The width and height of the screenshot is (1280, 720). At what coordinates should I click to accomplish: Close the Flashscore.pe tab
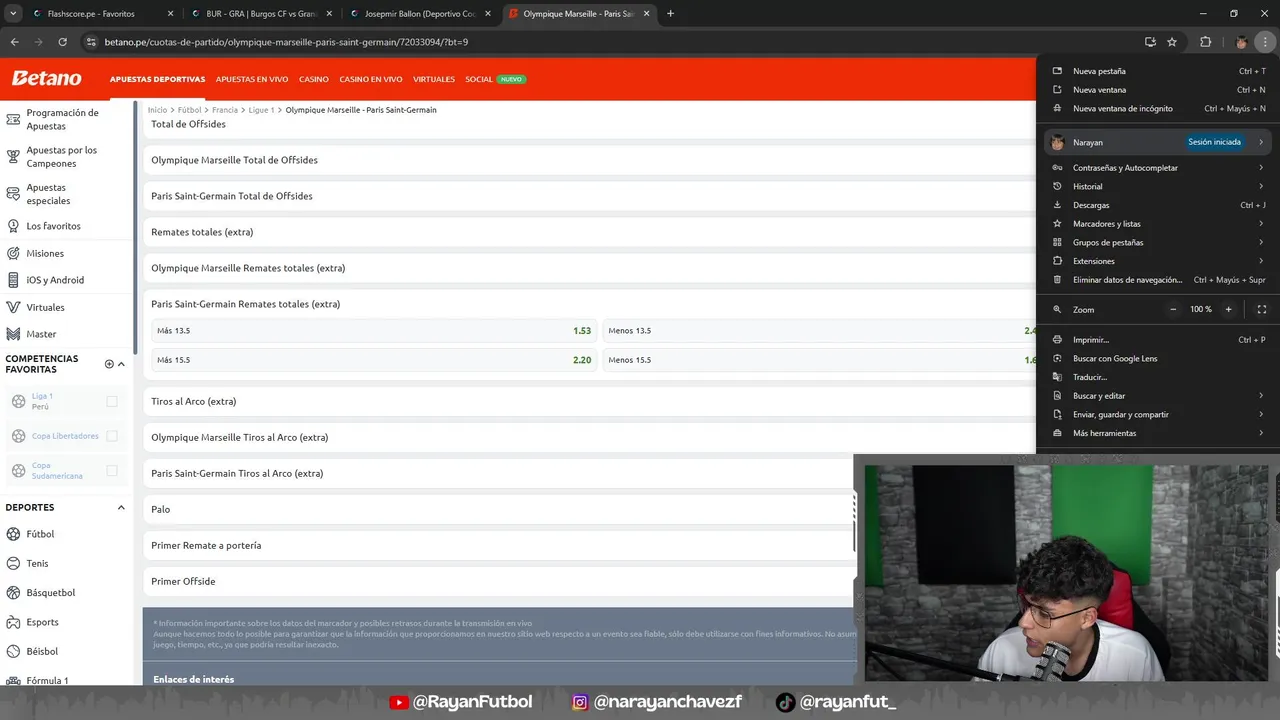(170, 14)
